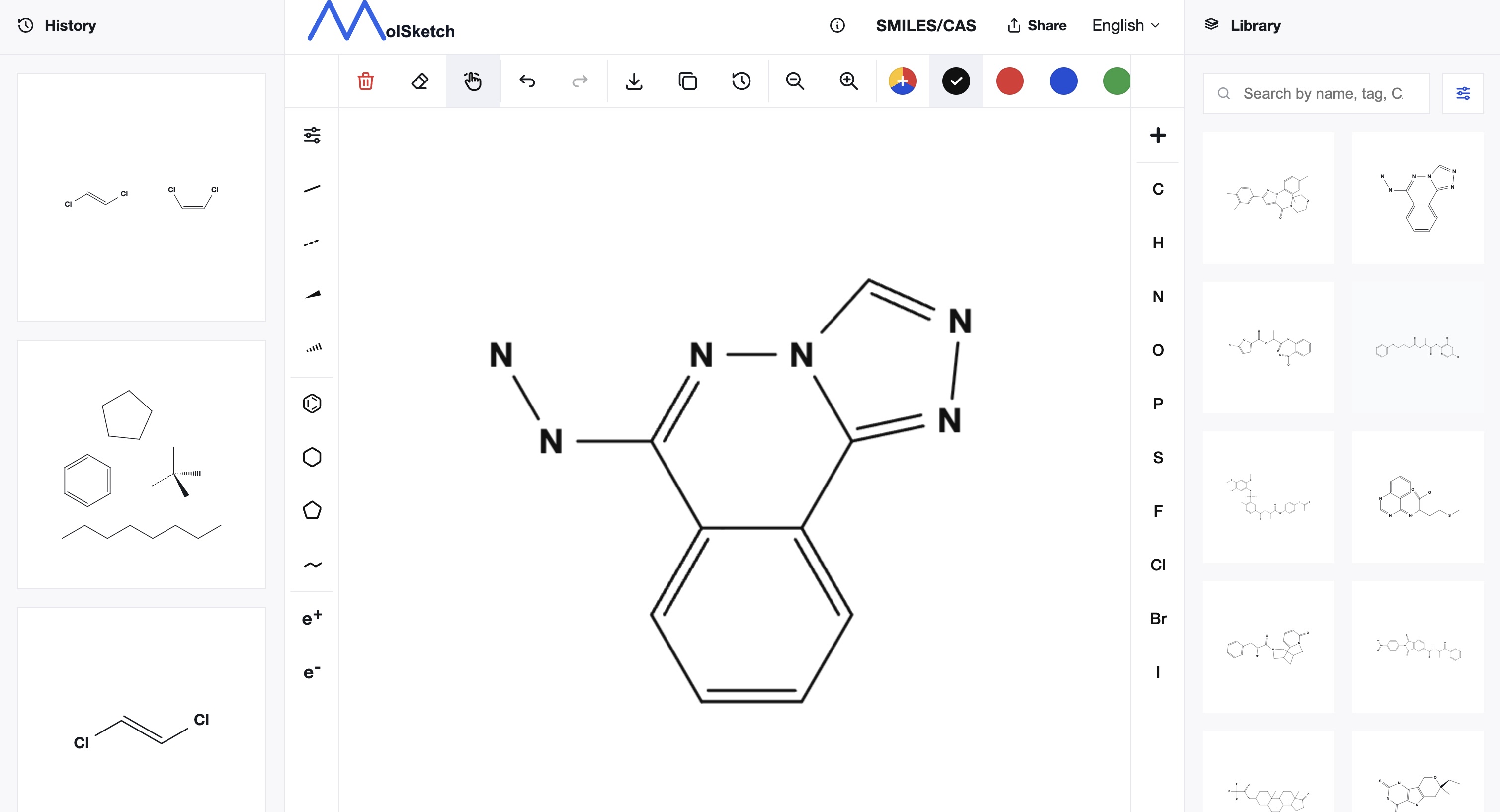This screenshot has width=1500, height=812.
Task: Download the structure with the download icon
Action: tap(634, 81)
